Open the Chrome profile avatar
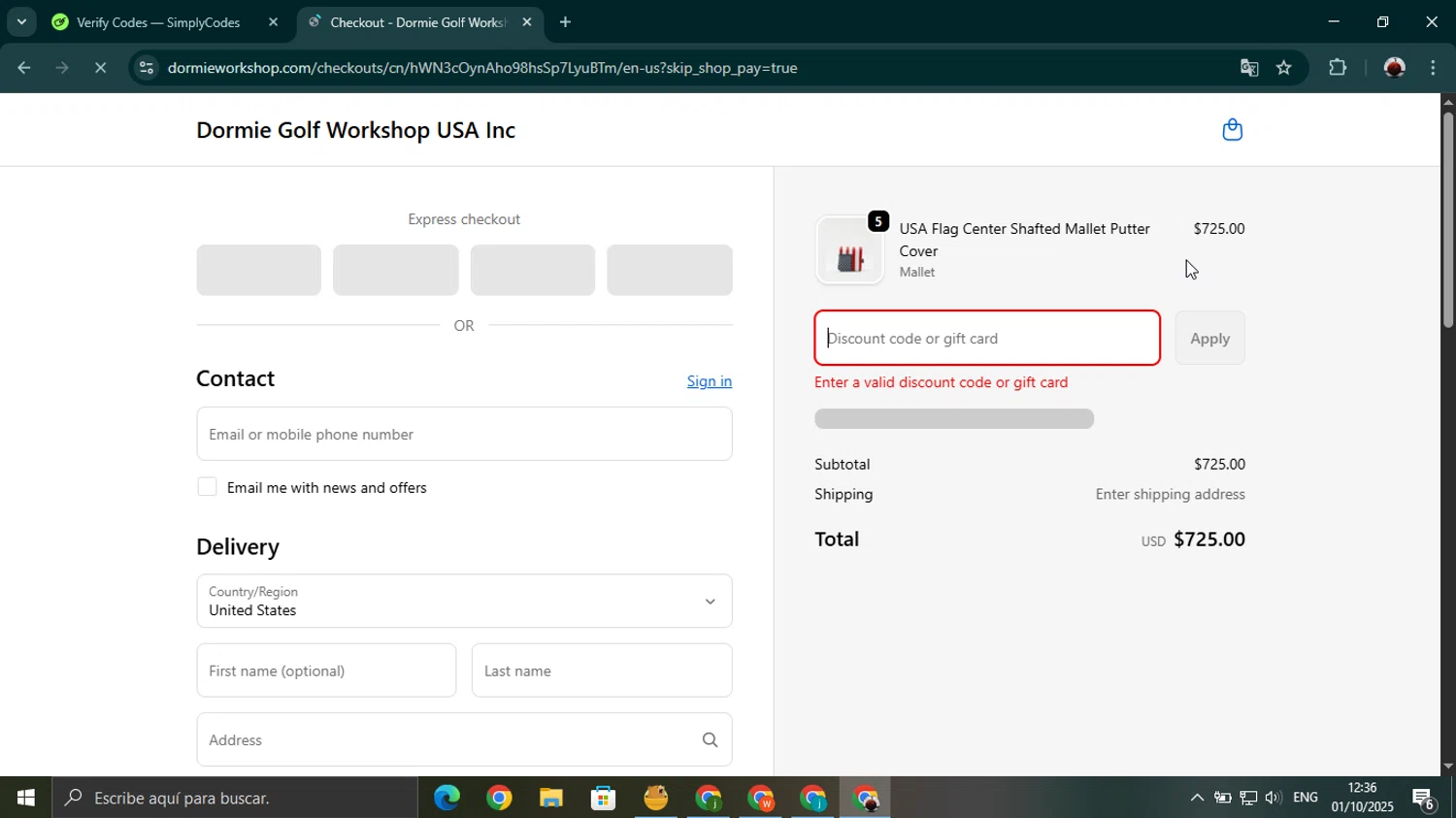The image size is (1456, 818). (x=1395, y=68)
